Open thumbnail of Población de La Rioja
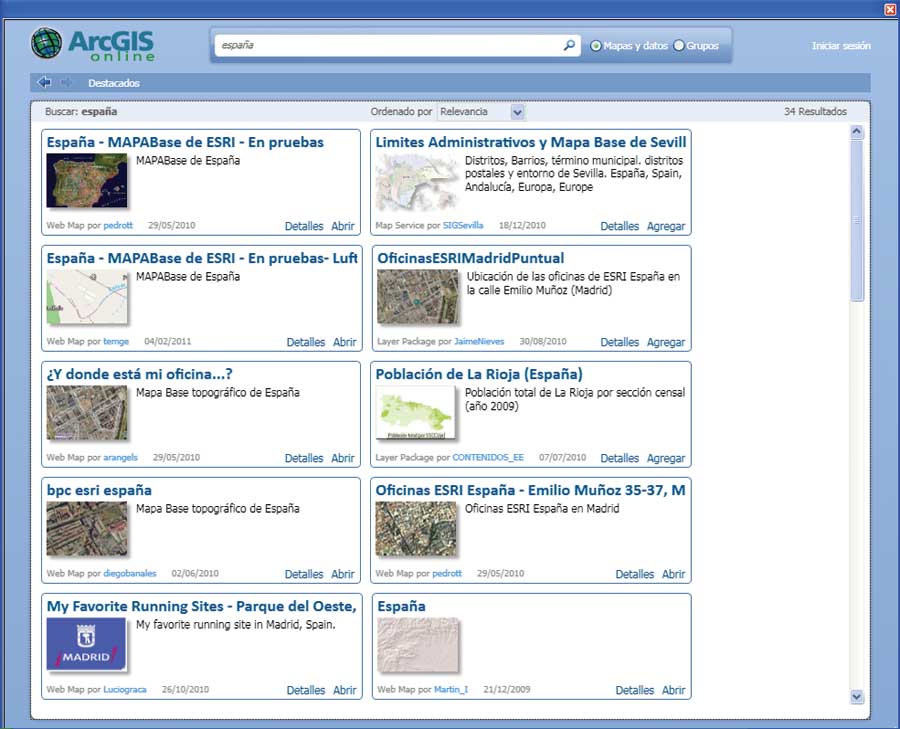900x729 pixels. (416, 413)
